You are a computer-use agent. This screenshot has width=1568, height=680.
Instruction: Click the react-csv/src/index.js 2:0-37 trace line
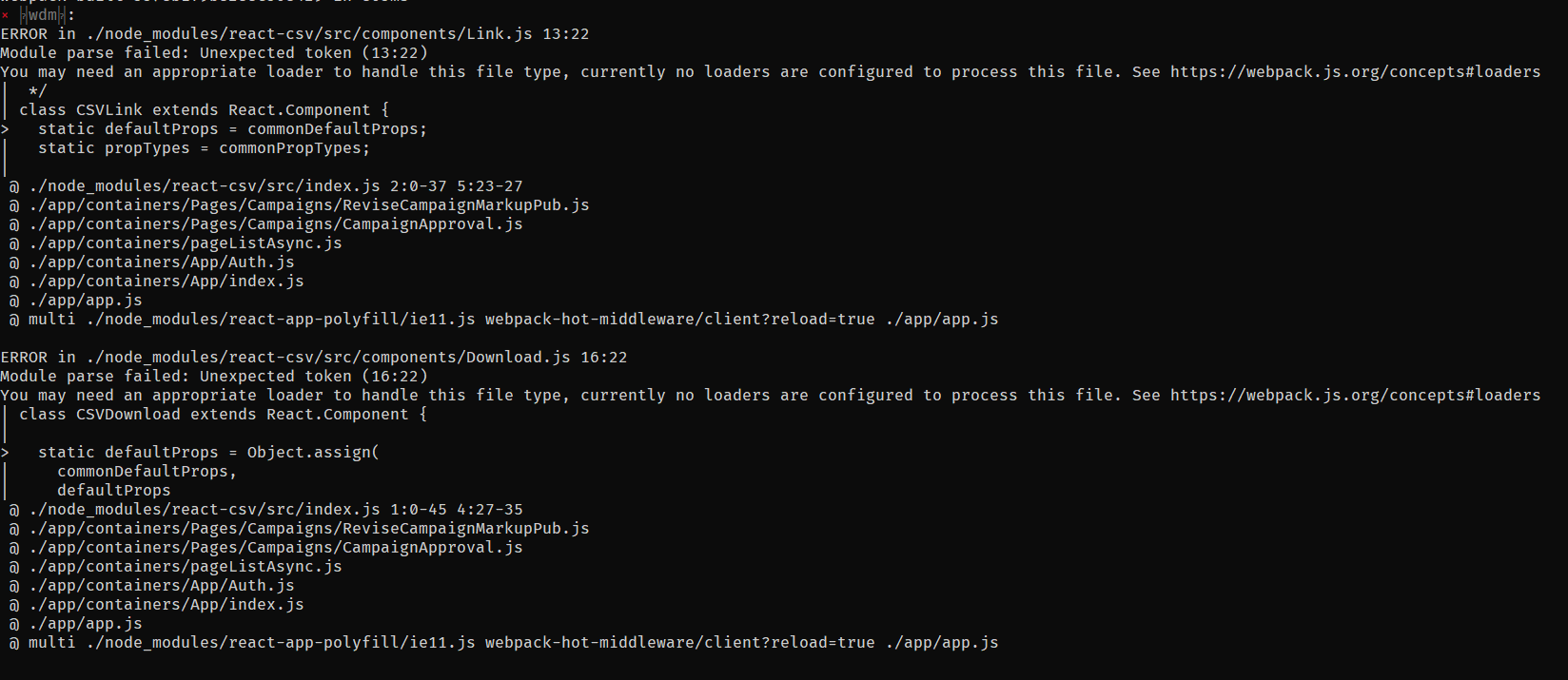(x=276, y=186)
